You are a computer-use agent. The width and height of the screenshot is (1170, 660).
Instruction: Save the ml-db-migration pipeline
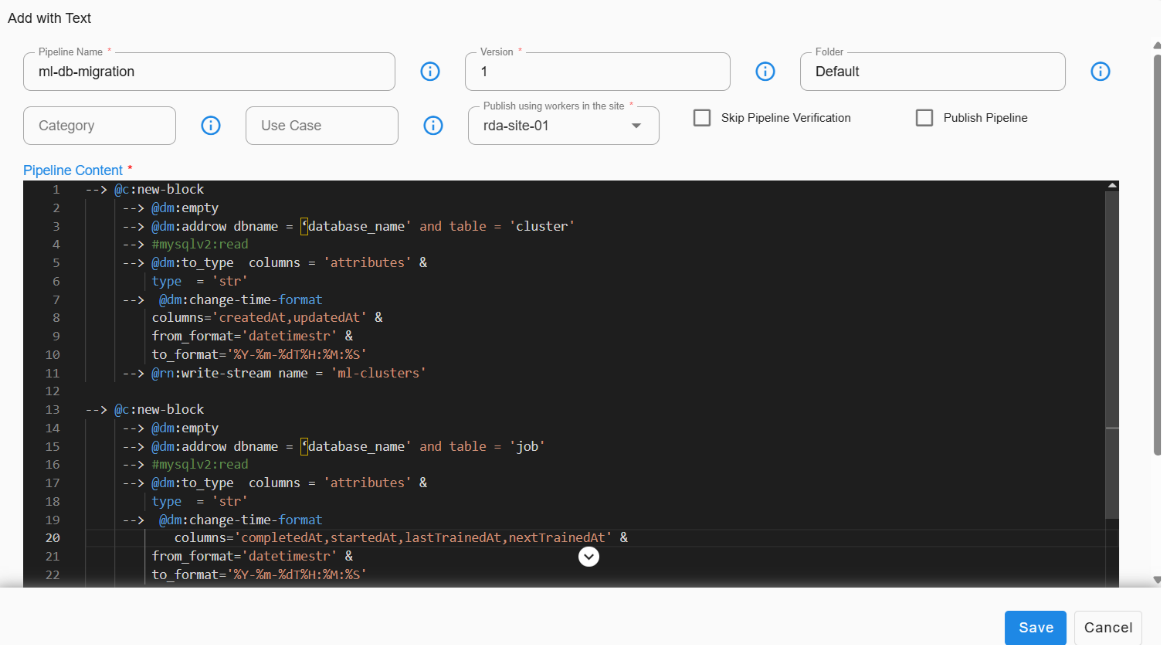point(1035,627)
